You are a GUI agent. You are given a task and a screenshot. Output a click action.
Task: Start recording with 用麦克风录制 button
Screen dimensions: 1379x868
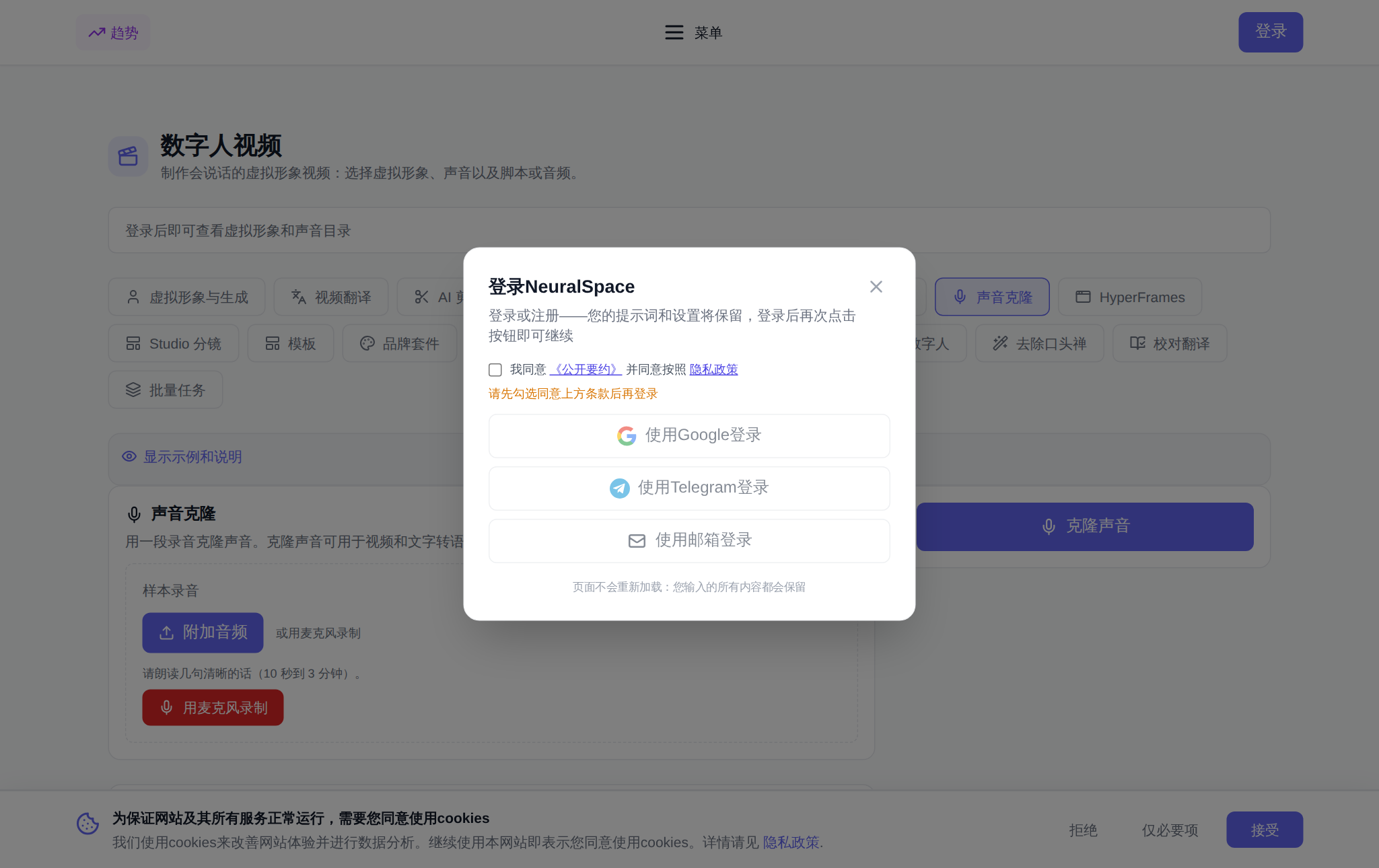coord(213,707)
